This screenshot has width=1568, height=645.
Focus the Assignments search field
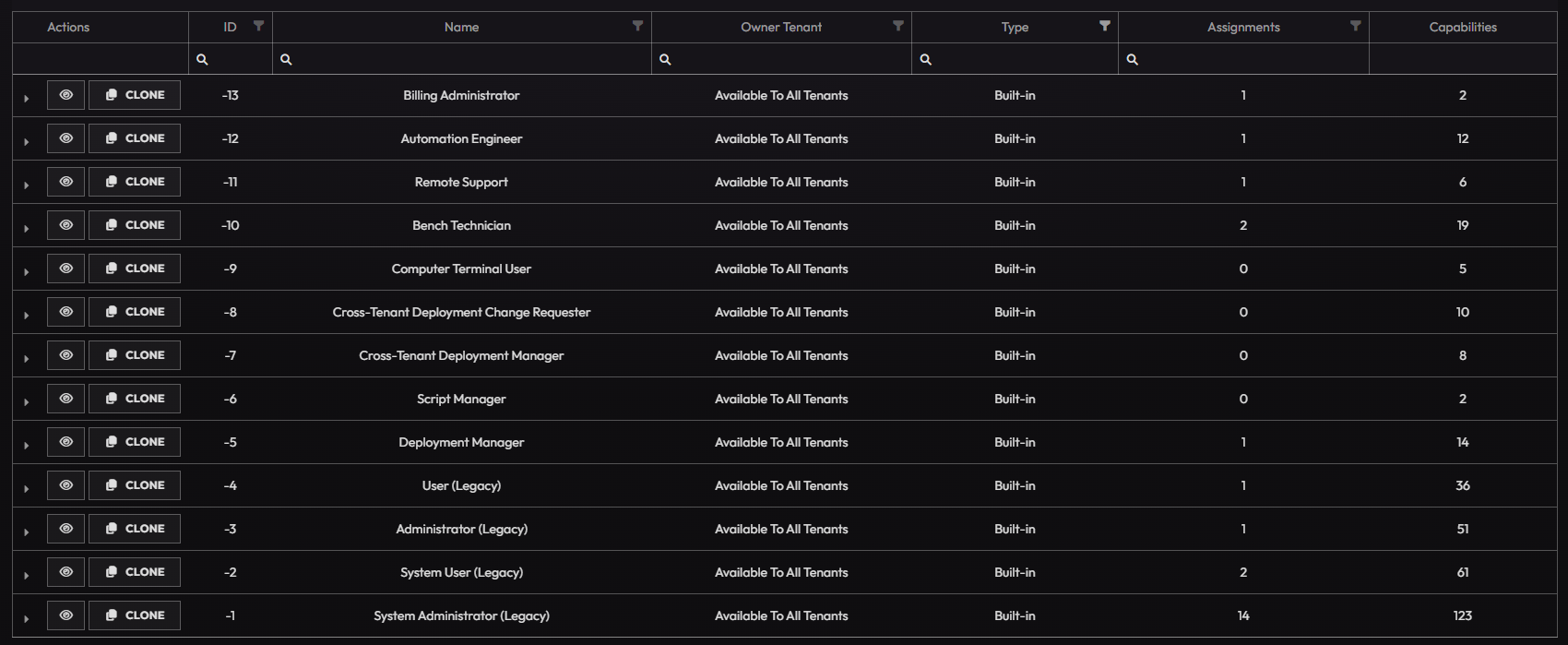(1244, 59)
